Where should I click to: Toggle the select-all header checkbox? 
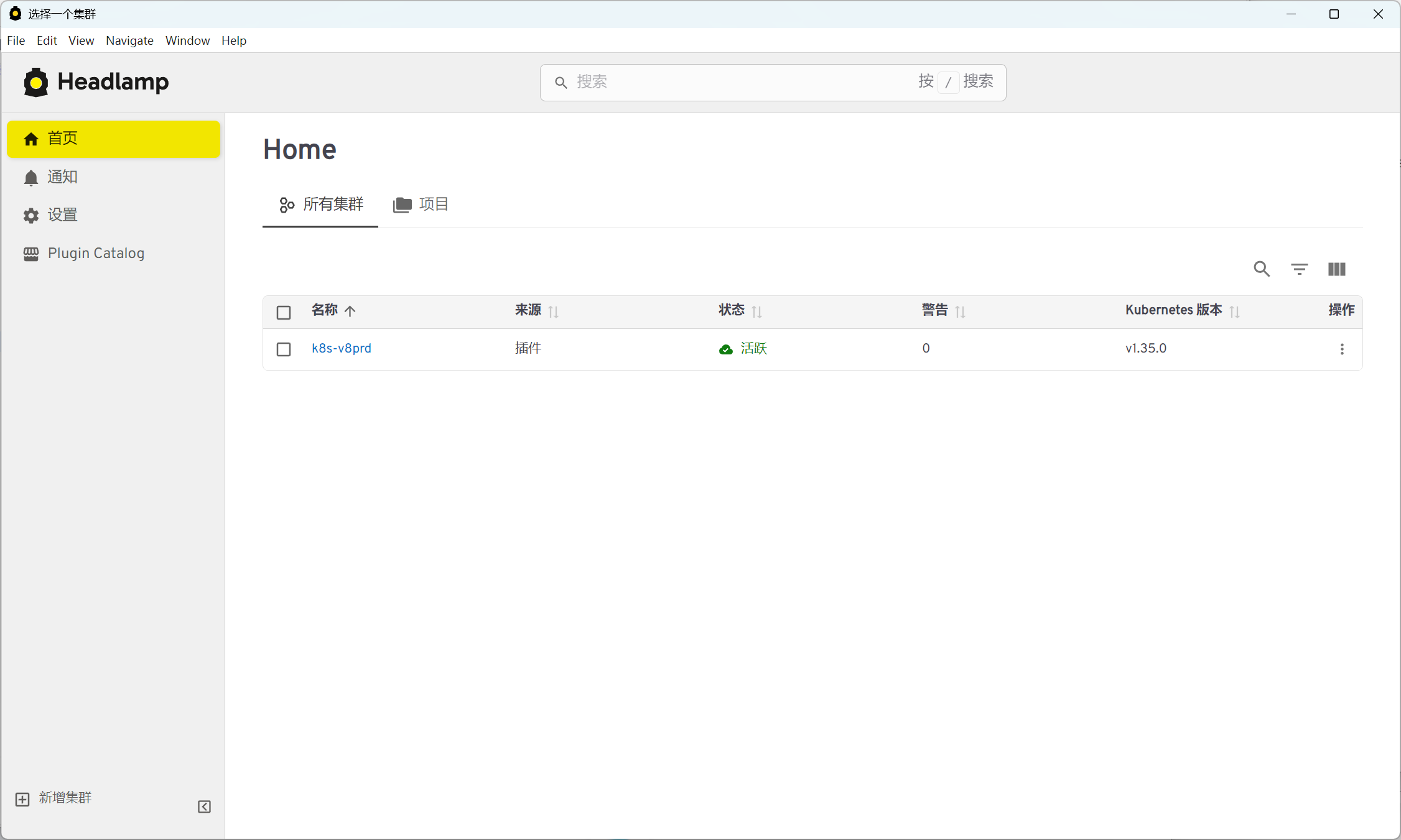click(284, 312)
